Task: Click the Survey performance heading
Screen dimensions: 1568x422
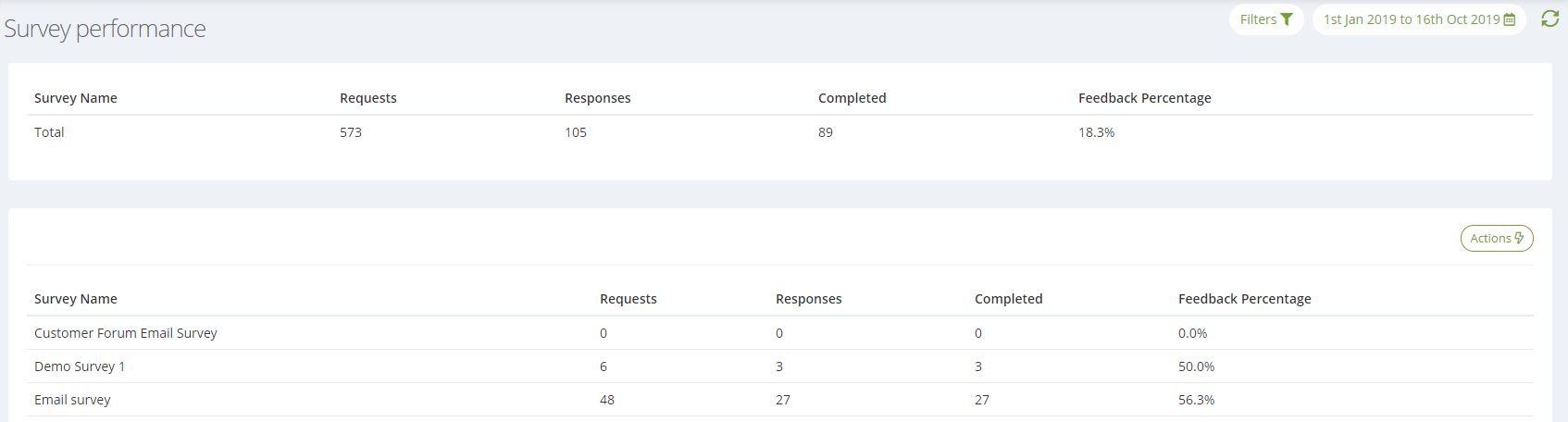Action: click(x=105, y=29)
